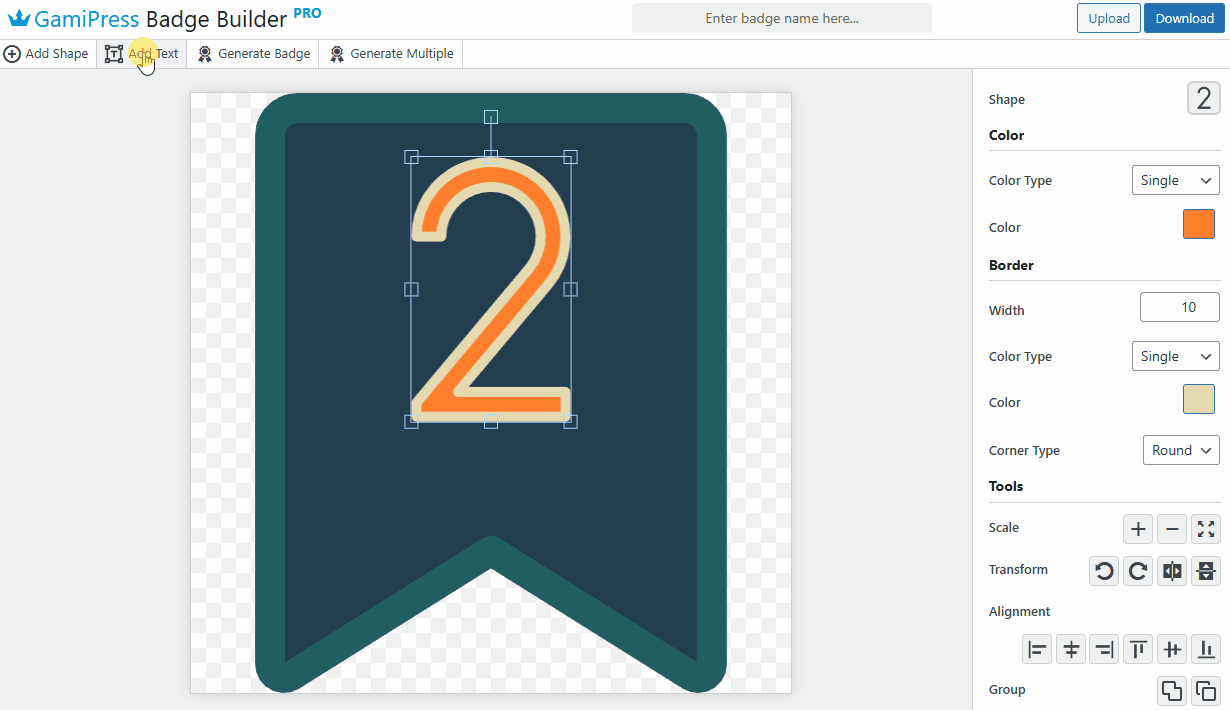This screenshot has width=1230, height=710.
Task: Rotate the shape clockwise
Action: [x=1137, y=571]
